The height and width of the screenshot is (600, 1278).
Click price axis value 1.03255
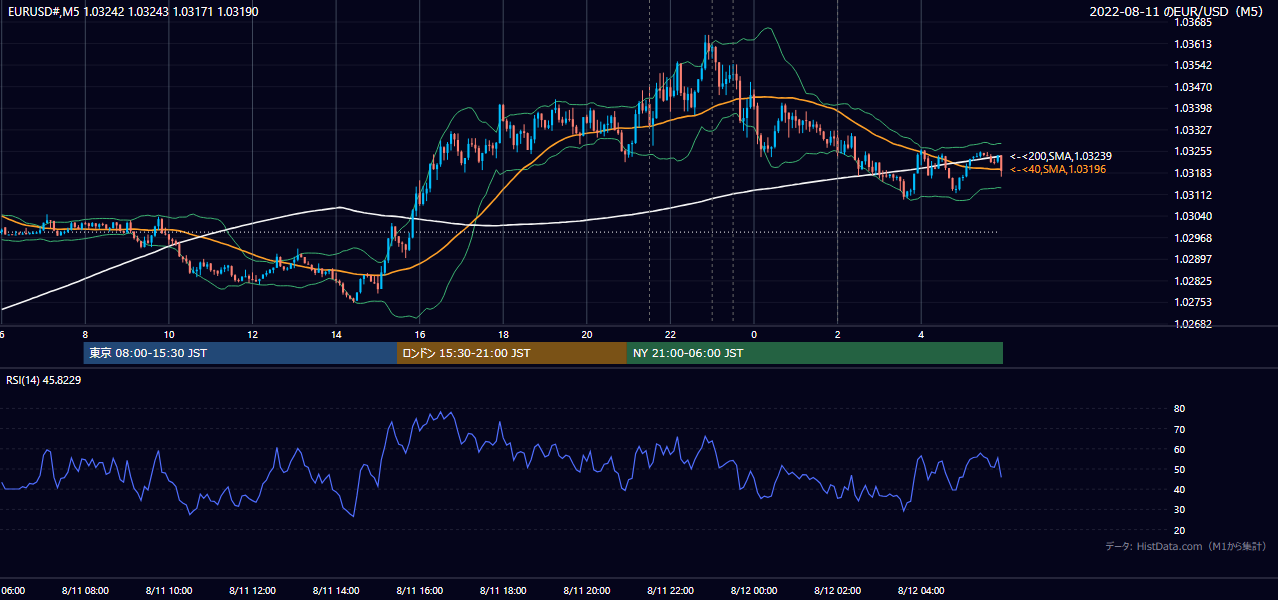[x=1194, y=152]
